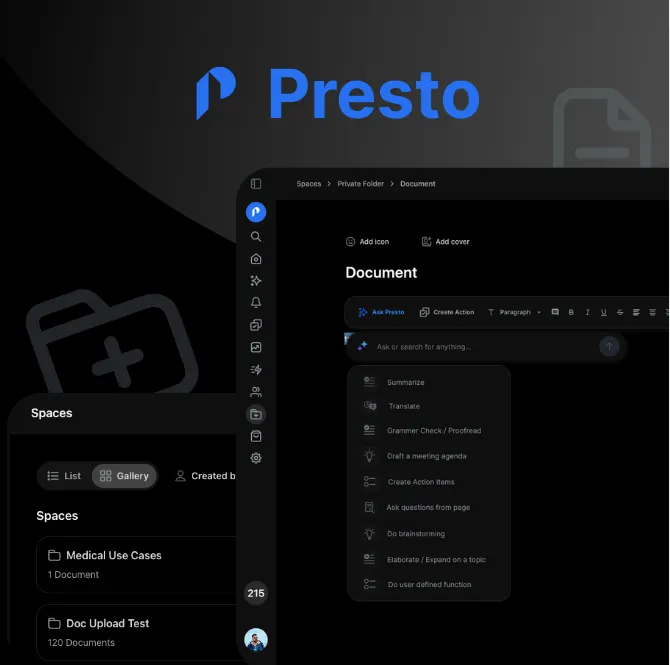
Task: Align text left in toolbar
Action: point(636,312)
